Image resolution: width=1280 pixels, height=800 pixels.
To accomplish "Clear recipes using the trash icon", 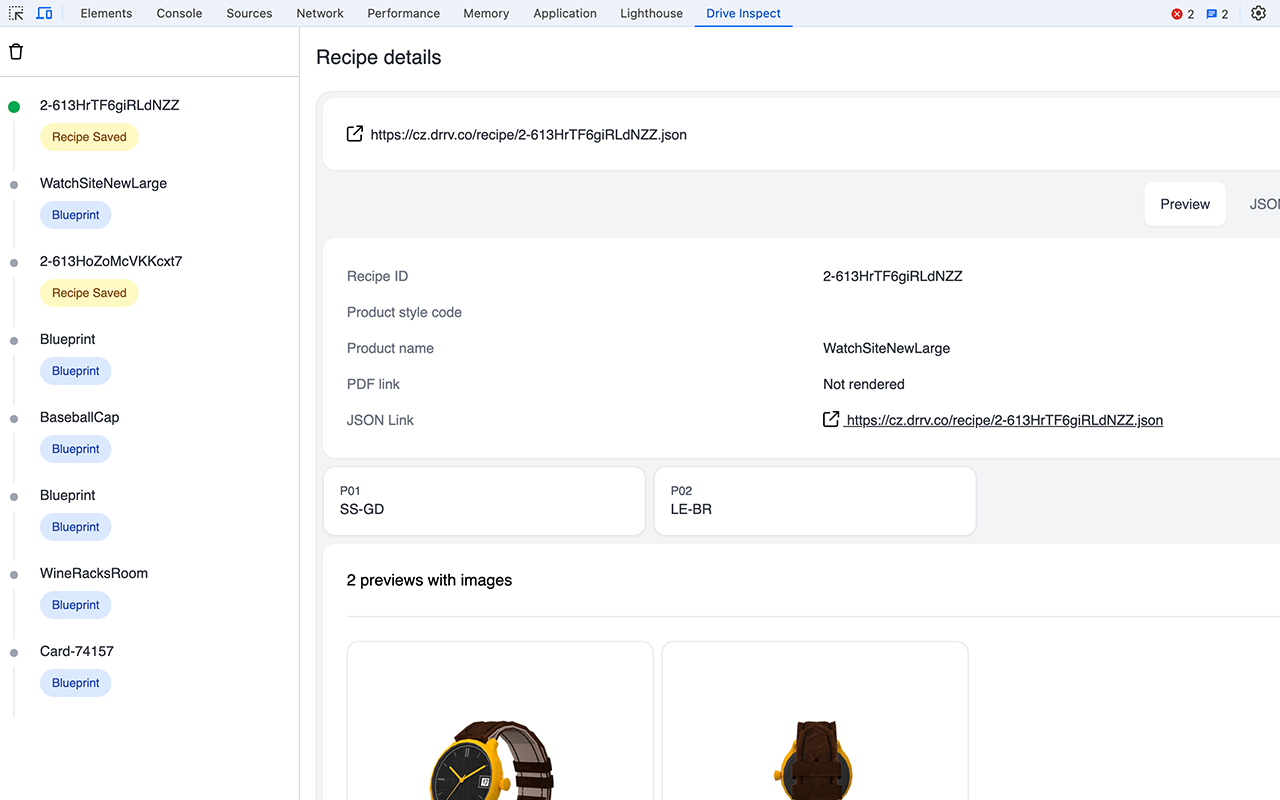I will pyautogui.click(x=15, y=50).
